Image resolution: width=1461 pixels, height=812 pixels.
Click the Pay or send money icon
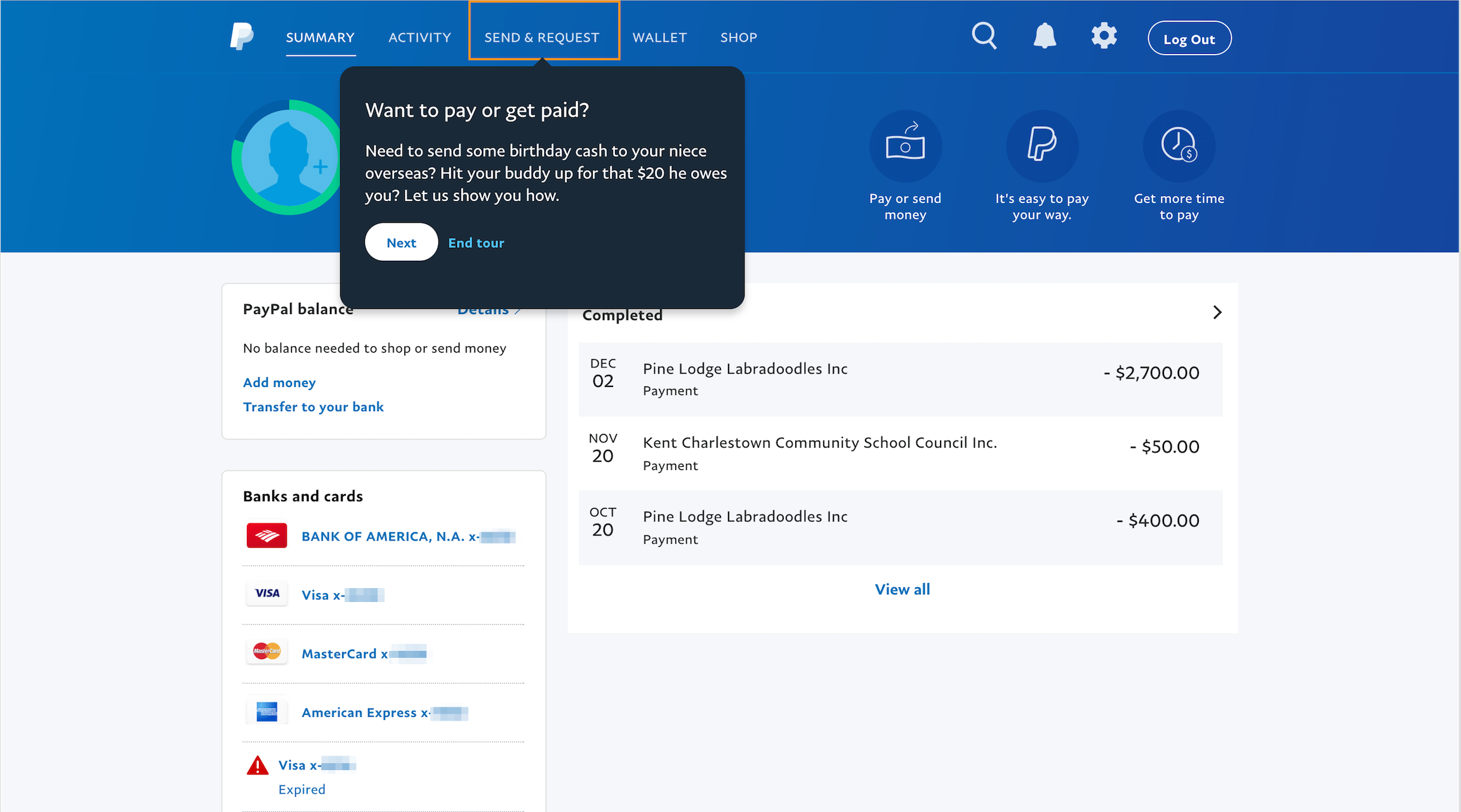pos(905,146)
